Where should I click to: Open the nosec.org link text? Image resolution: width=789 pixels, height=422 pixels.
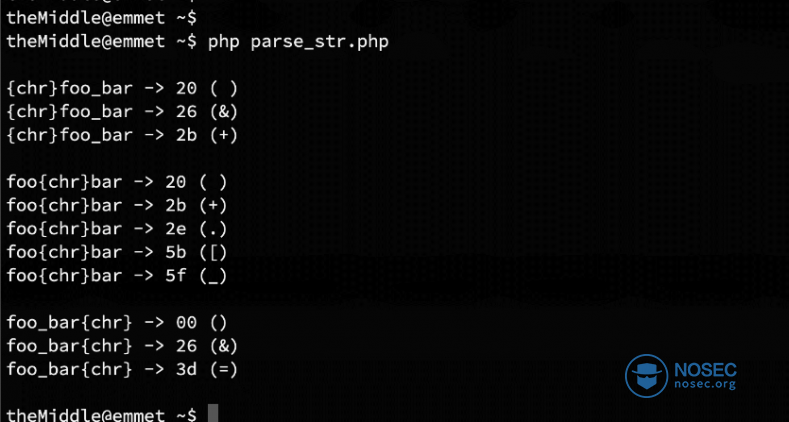tap(704, 385)
